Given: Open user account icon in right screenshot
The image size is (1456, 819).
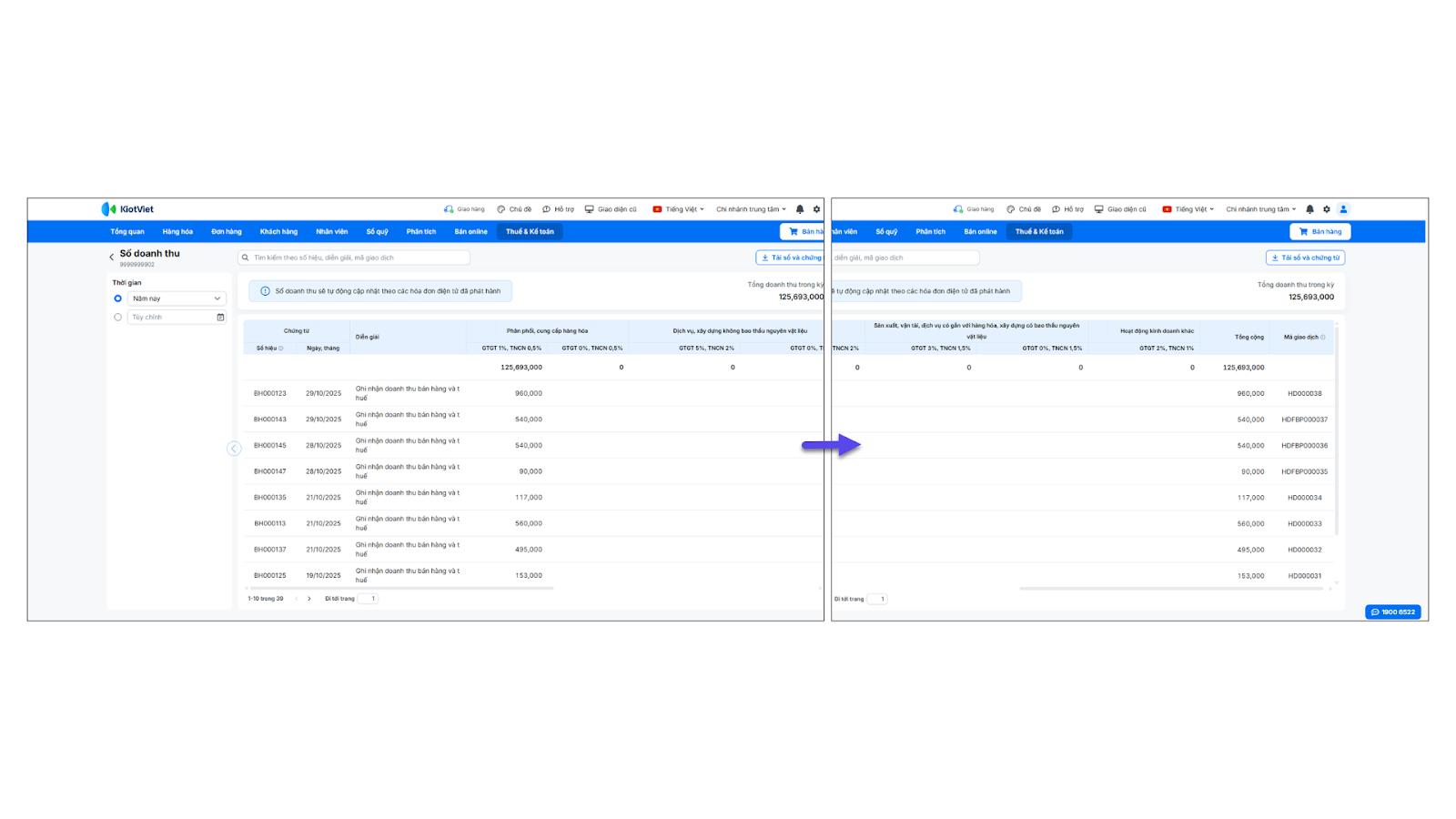Looking at the screenshot, I should (x=1343, y=209).
